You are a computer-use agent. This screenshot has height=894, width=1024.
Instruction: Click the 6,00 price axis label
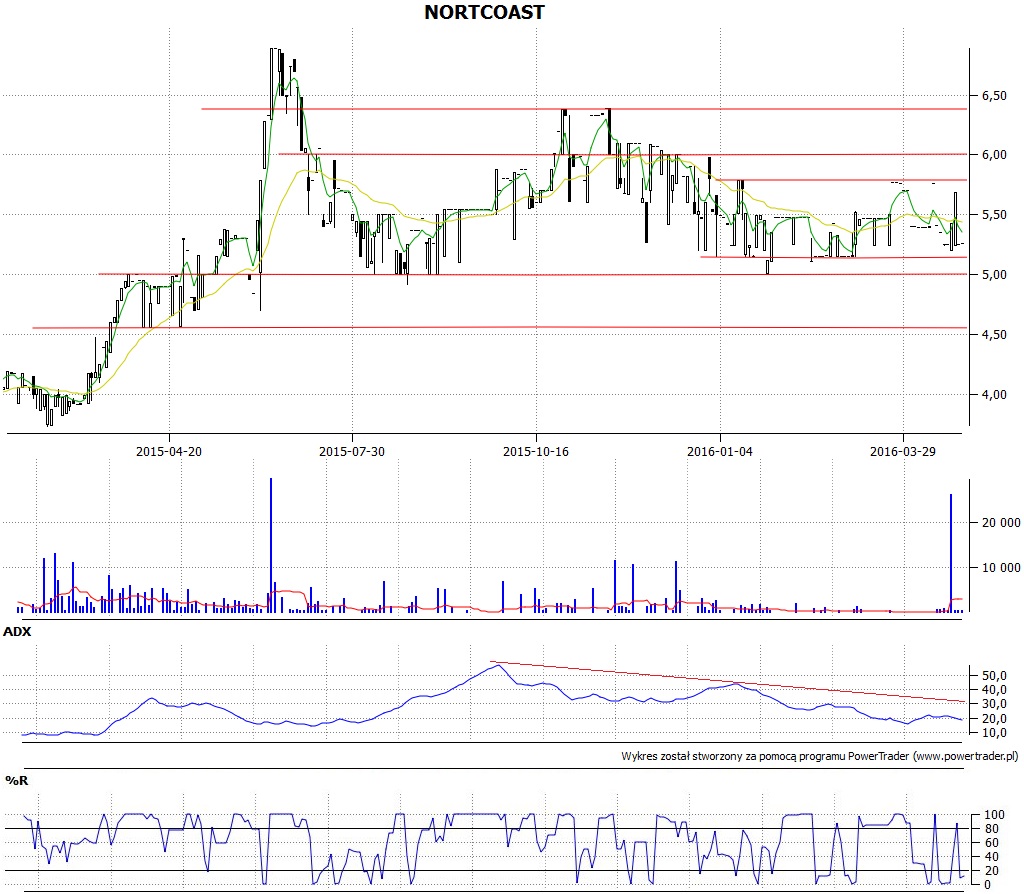[x=994, y=155]
